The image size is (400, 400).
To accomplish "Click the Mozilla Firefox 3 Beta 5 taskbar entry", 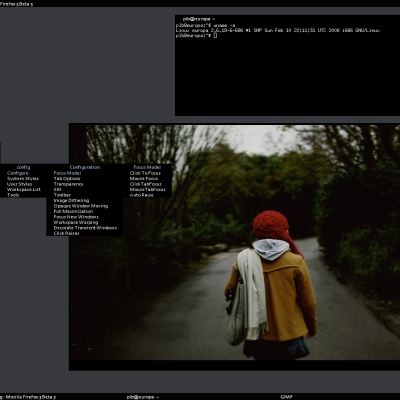I will coord(28,397).
